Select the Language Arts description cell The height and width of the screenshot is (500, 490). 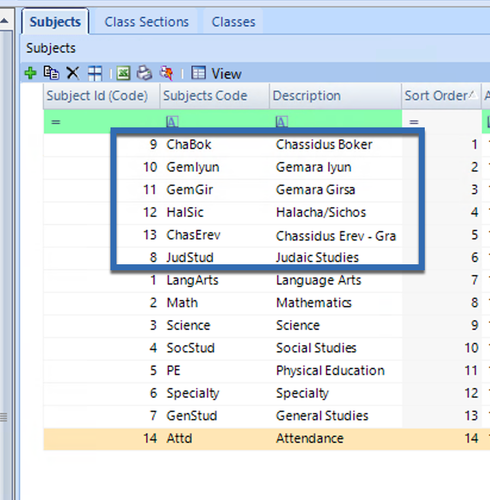click(x=335, y=280)
